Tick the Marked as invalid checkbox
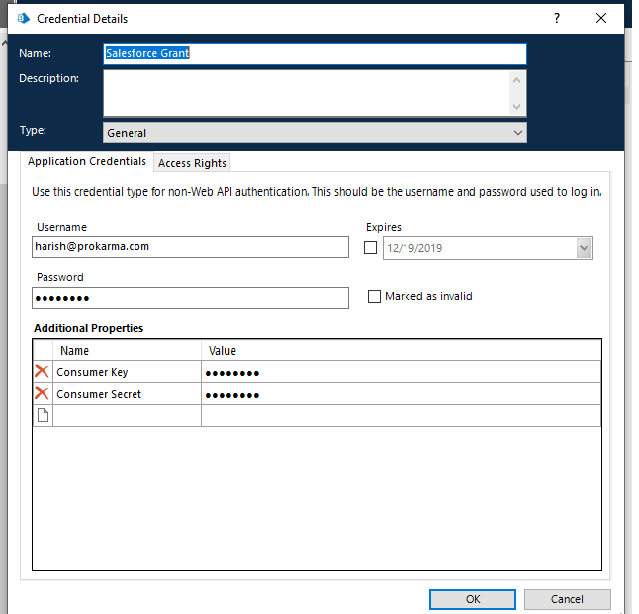Image resolution: width=639 pixels, height=614 pixels. click(374, 296)
